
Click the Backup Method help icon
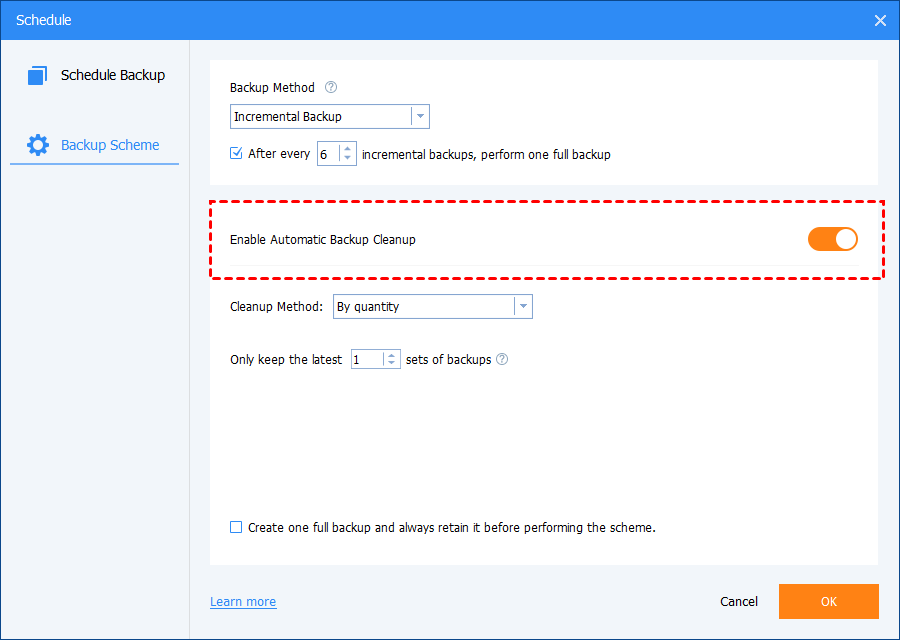331,88
